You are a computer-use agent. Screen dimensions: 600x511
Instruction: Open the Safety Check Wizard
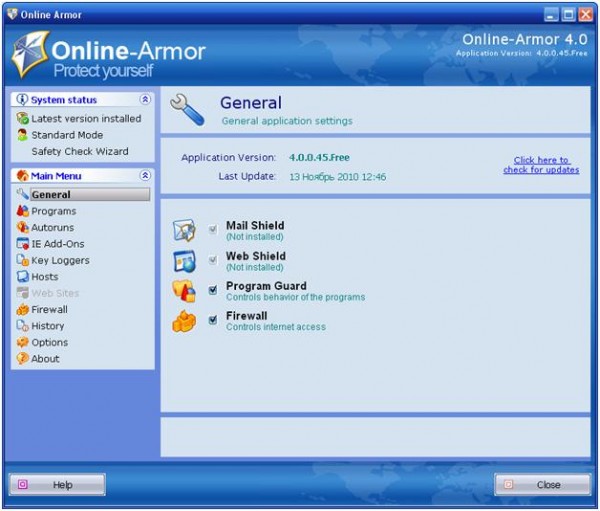click(x=80, y=152)
